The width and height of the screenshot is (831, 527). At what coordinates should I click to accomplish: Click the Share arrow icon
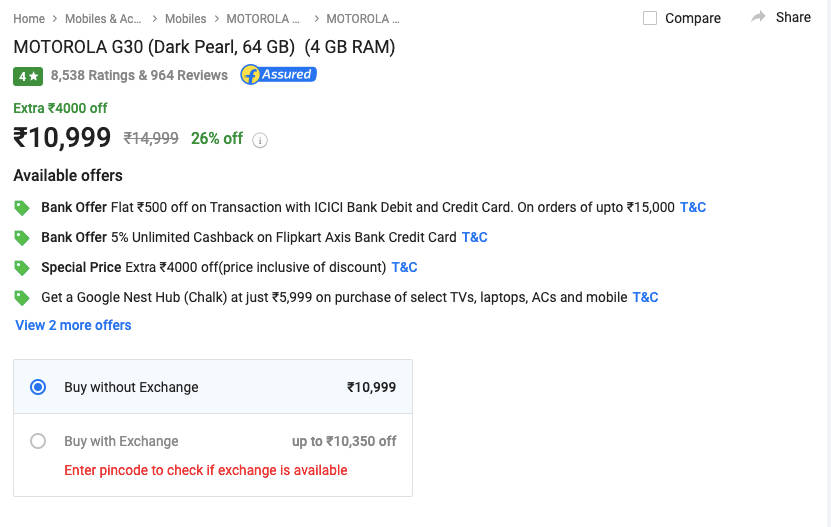[759, 17]
